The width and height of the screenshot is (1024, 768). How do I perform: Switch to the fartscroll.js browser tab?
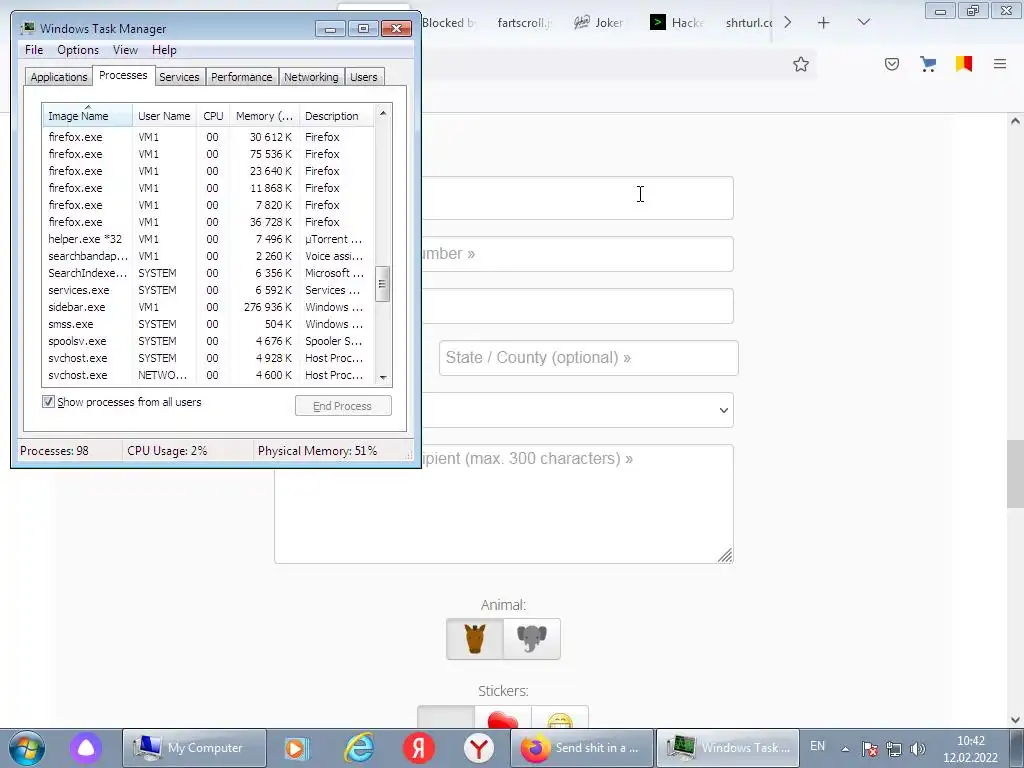pos(524,22)
